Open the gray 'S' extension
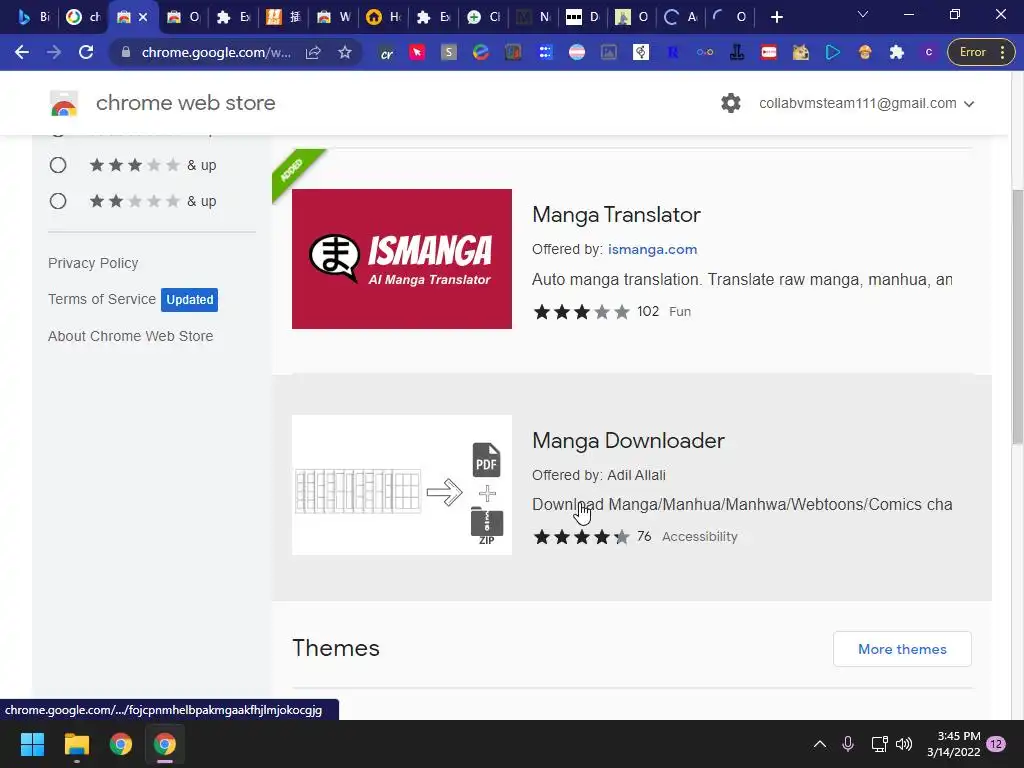Image resolution: width=1024 pixels, height=768 pixels. tap(449, 52)
